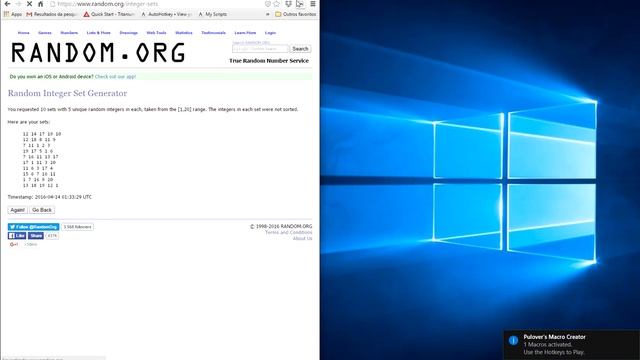Open the Home menu on RANDOM.ORG
Image resolution: width=640 pixels, height=360 pixels.
click(24, 33)
